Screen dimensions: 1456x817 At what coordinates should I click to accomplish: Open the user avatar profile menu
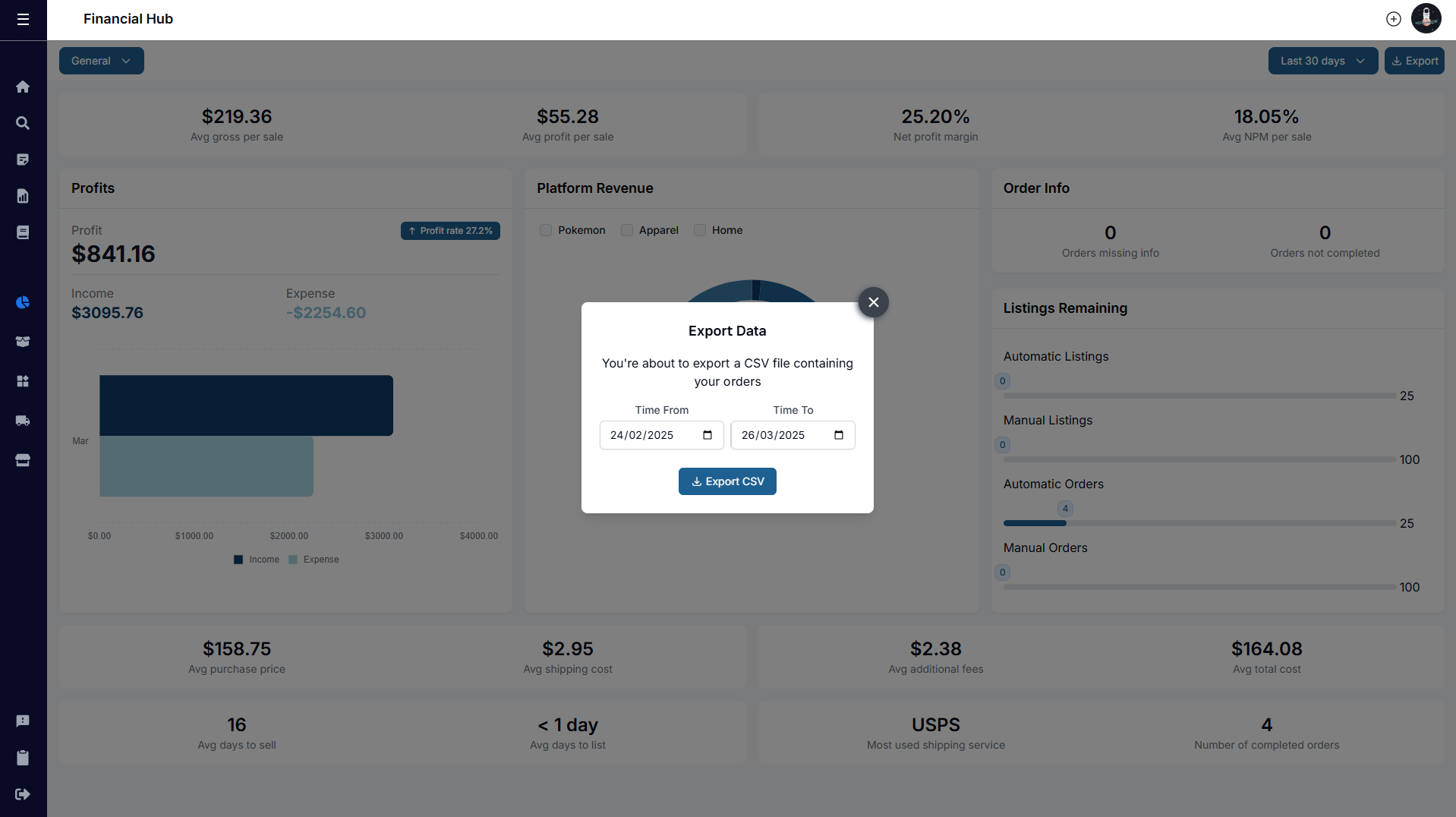point(1426,18)
